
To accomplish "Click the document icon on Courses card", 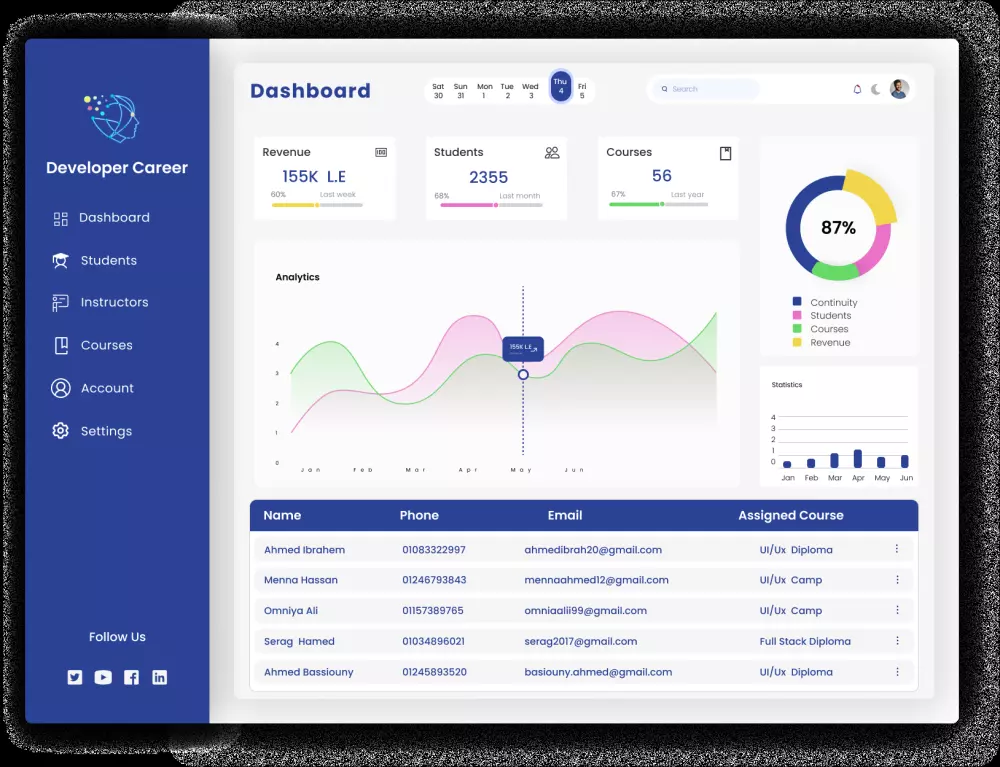I will [724, 152].
